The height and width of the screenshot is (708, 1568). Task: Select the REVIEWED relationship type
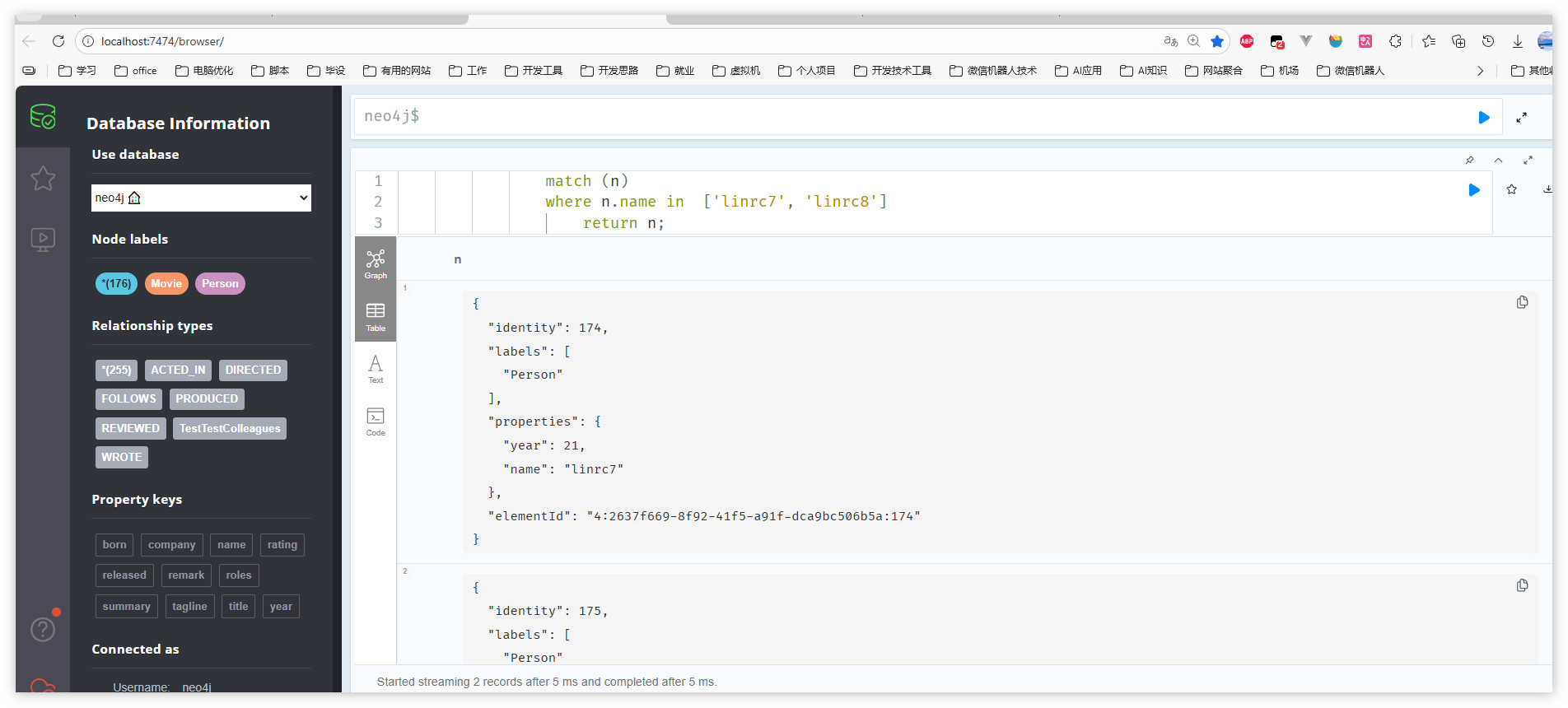pos(131,428)
